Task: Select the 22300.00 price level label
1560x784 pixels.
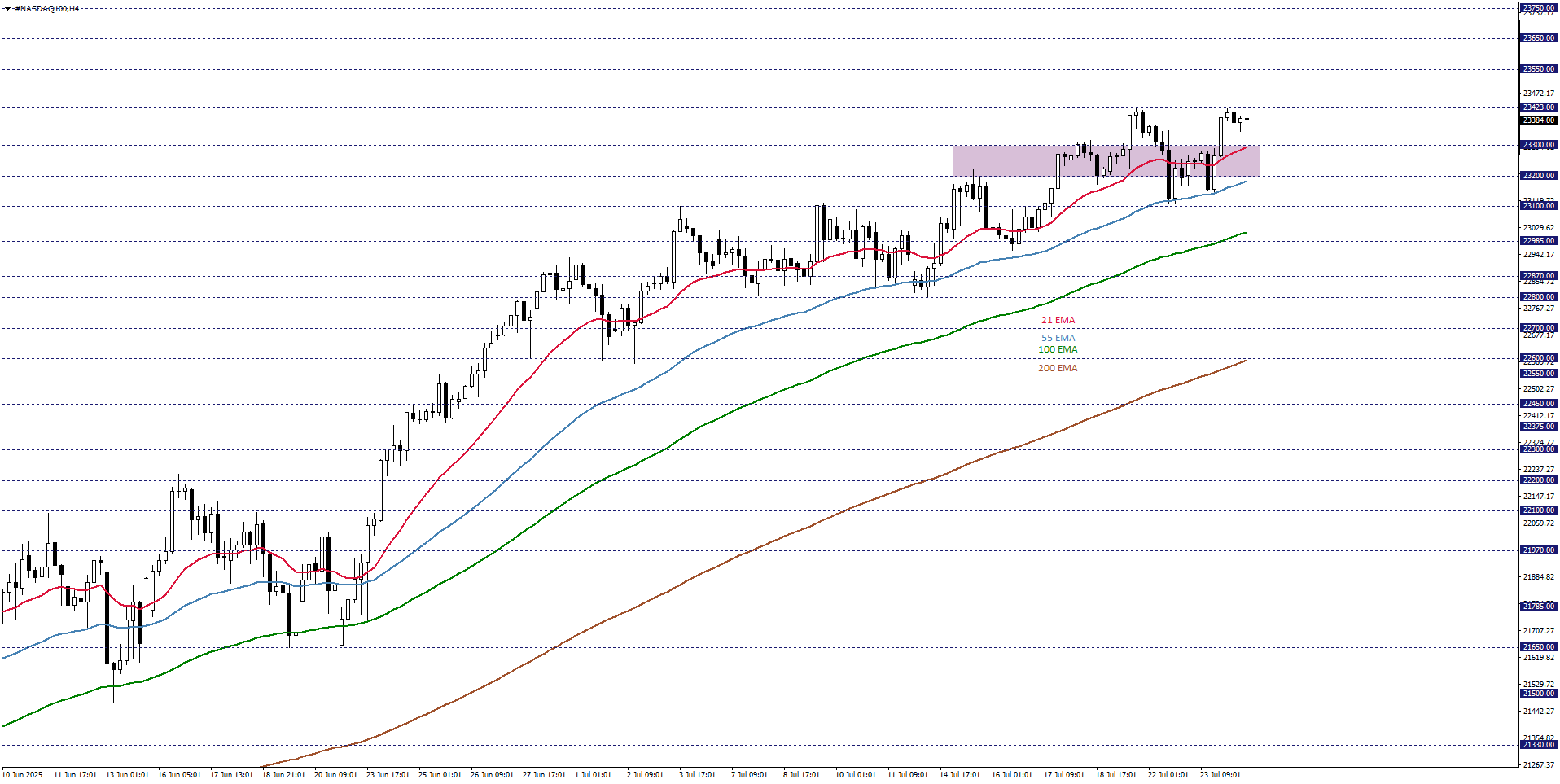Action: click(1538, 449)
